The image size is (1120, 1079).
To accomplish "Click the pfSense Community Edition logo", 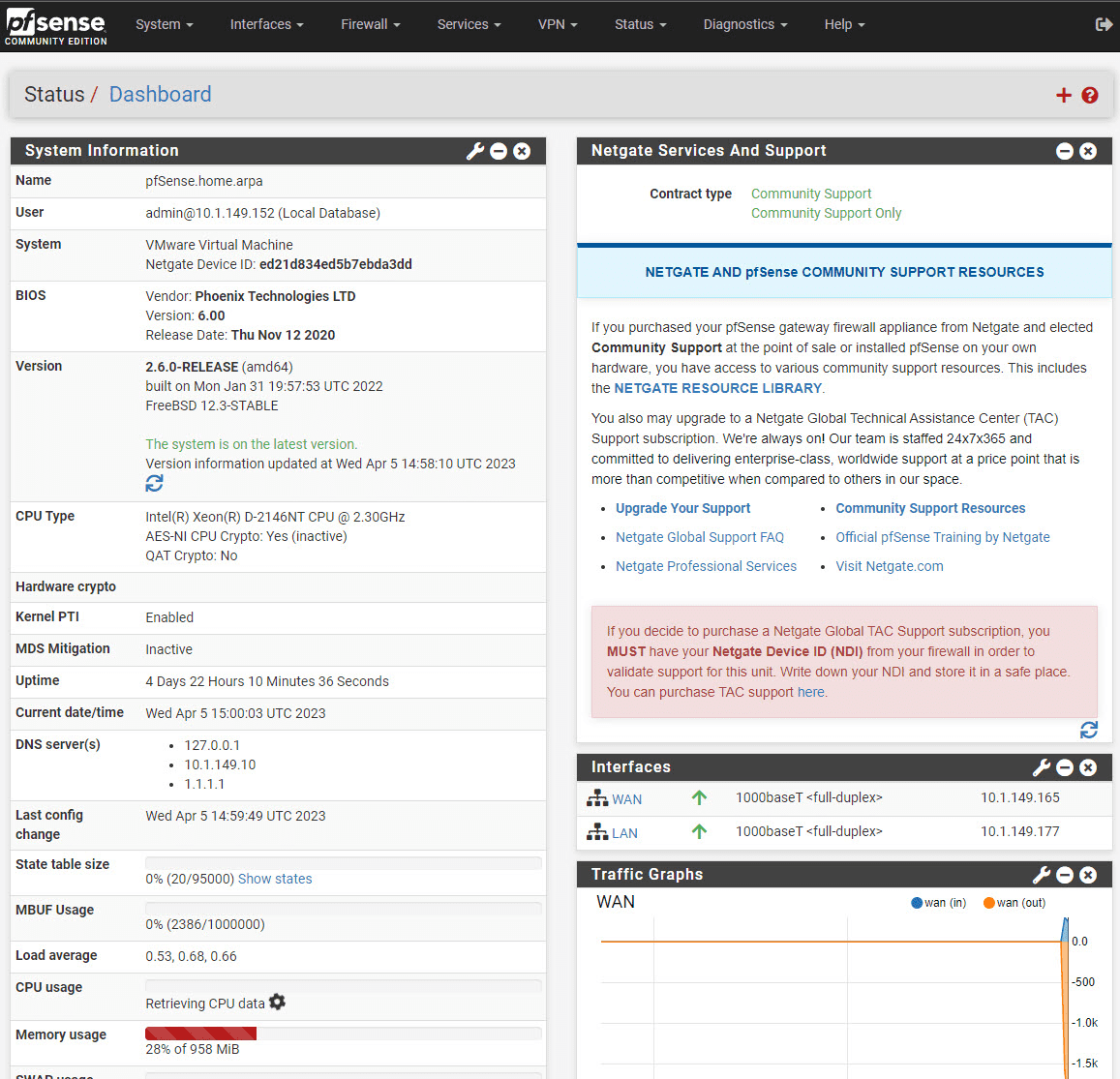I will pos(56,27).
